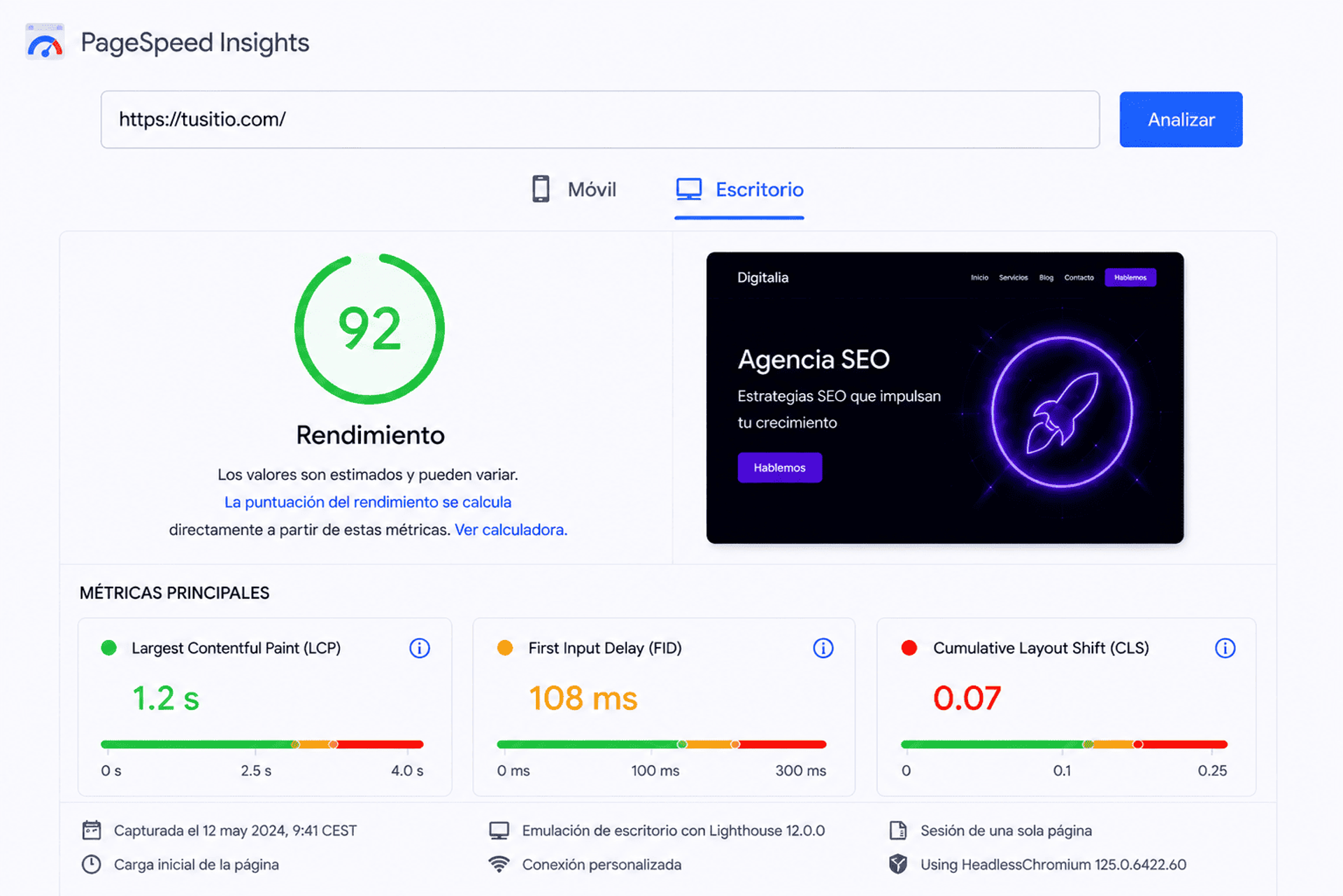This screenshot has height=896, width=1343.
Task: Click the red CLS status dot
Action: [909, 648]
